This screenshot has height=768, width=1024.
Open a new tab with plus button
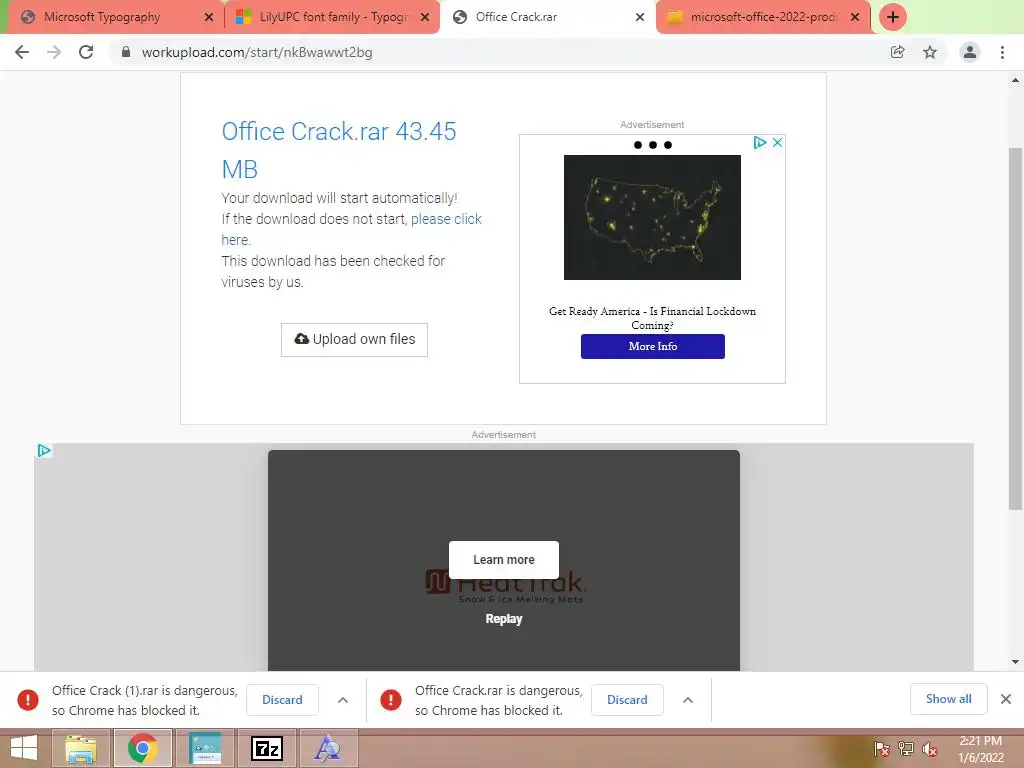(893, 17)
